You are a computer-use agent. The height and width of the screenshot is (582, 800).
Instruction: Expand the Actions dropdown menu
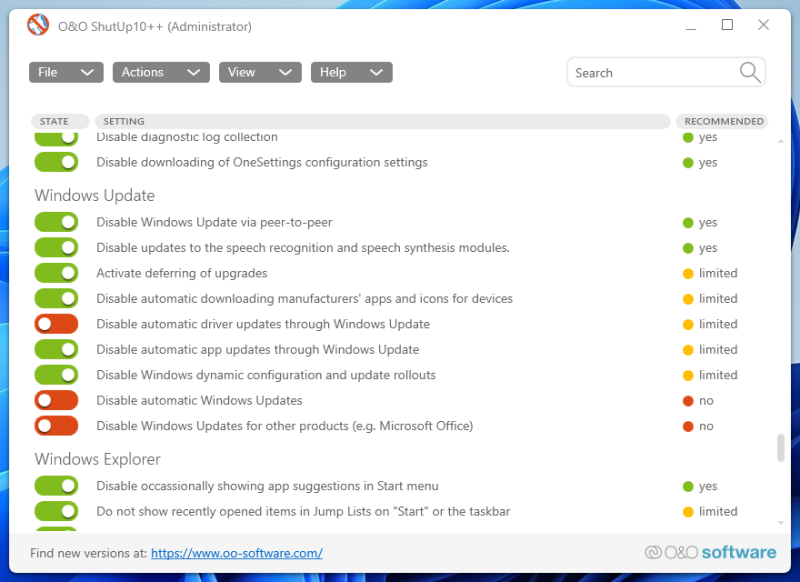coord(160,72)
